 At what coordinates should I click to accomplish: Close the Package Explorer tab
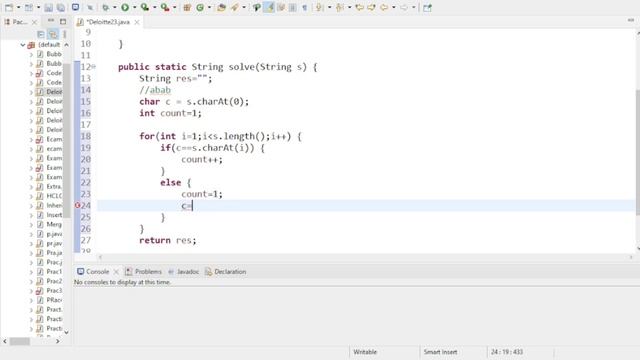(x=35, y=22)
